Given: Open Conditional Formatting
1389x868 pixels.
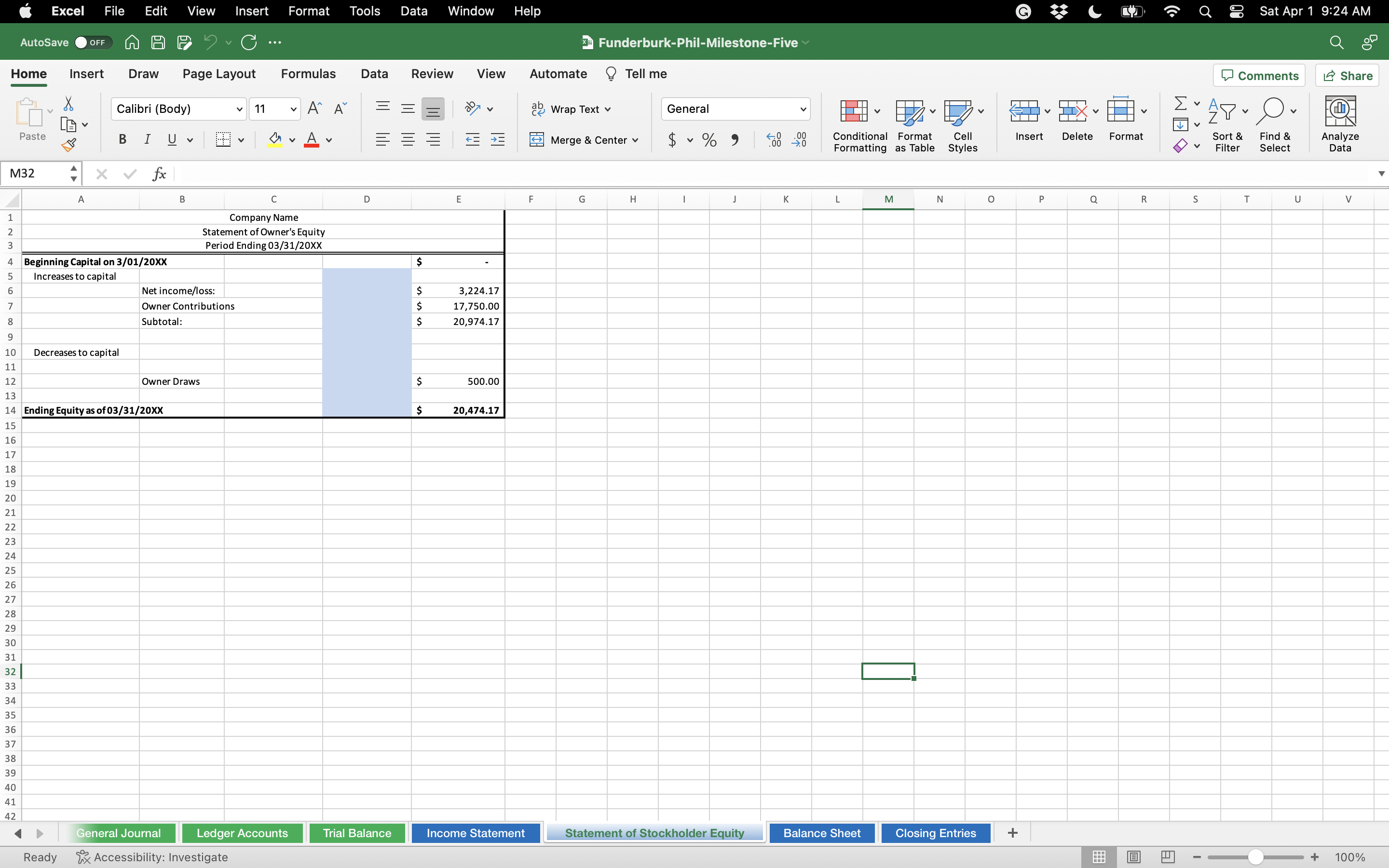Looking at the screenshot, I should click(859, 124).
